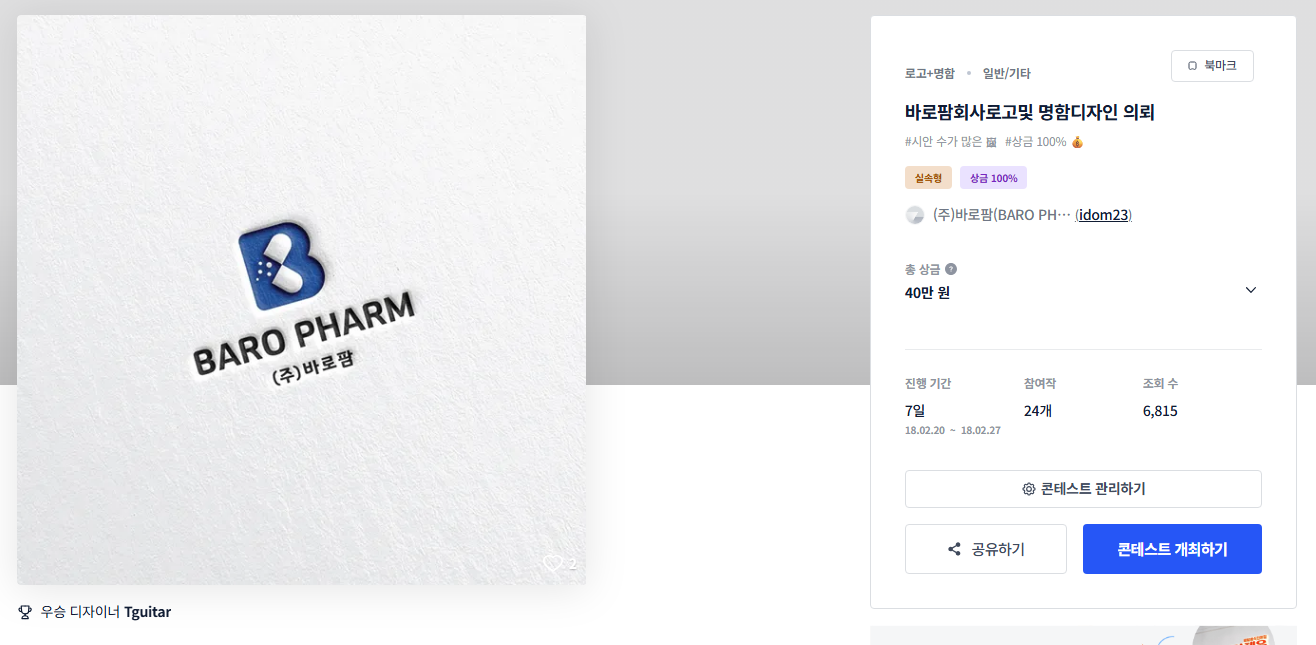Visit the idom23 profile link

(x=1104, y=215)
